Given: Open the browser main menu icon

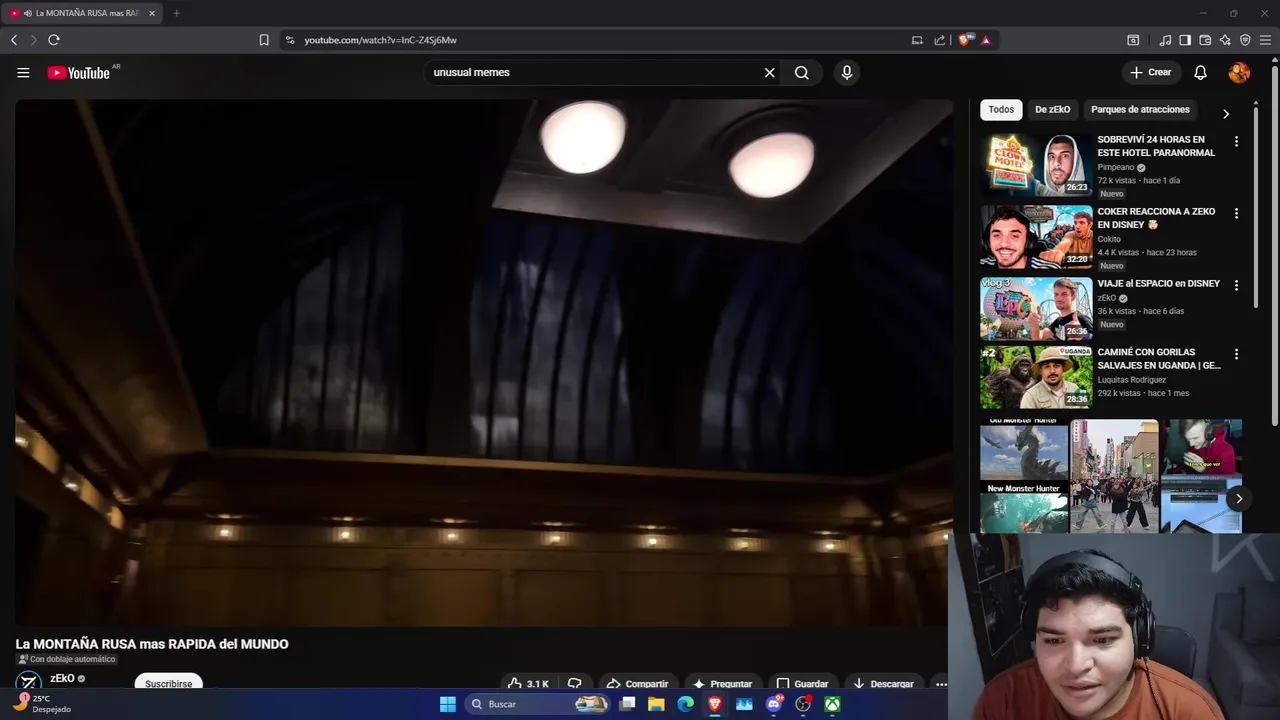Looking at the screenshot, I should (1265, 40).
